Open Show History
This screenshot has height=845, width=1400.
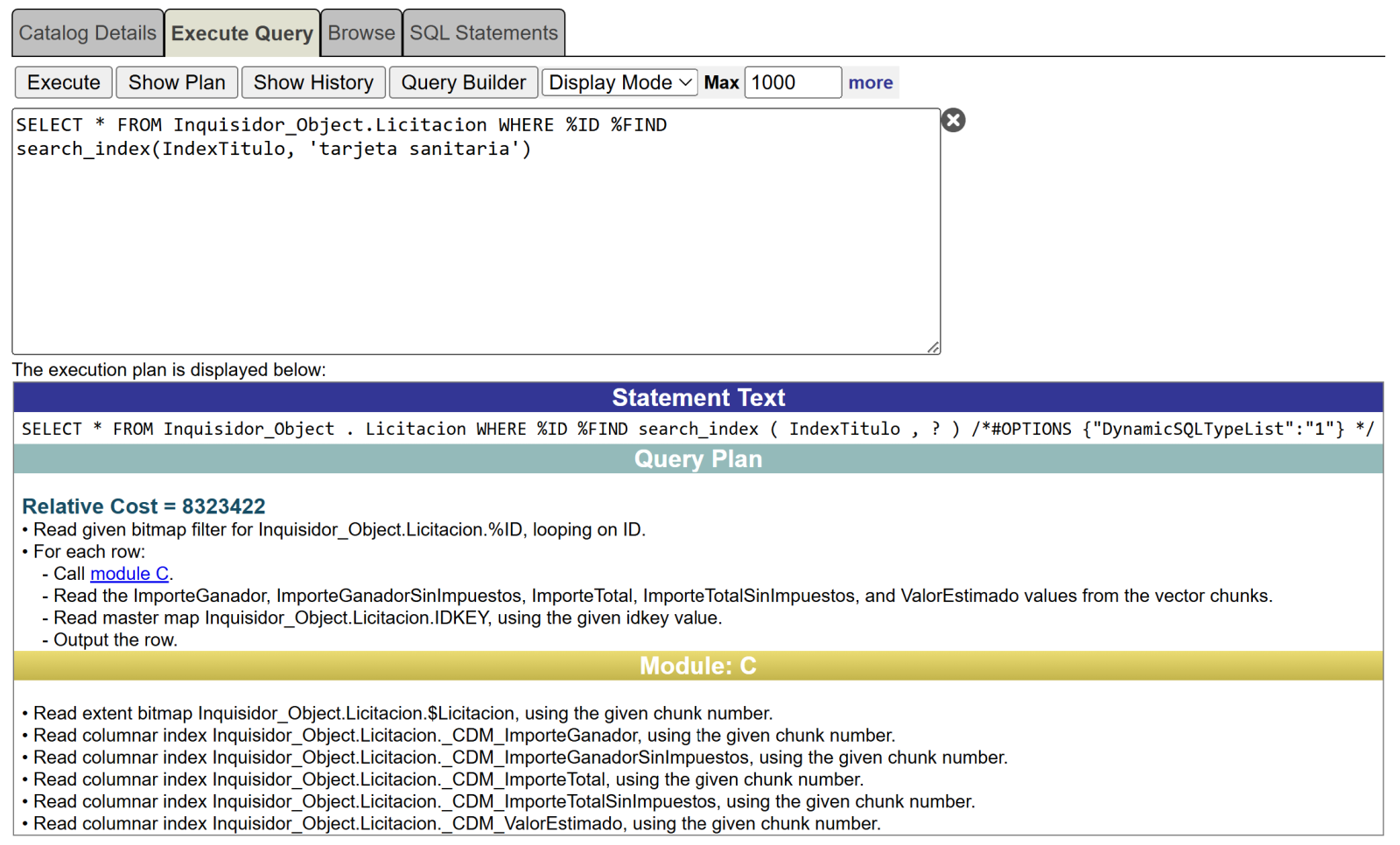[x=313, y=83]
